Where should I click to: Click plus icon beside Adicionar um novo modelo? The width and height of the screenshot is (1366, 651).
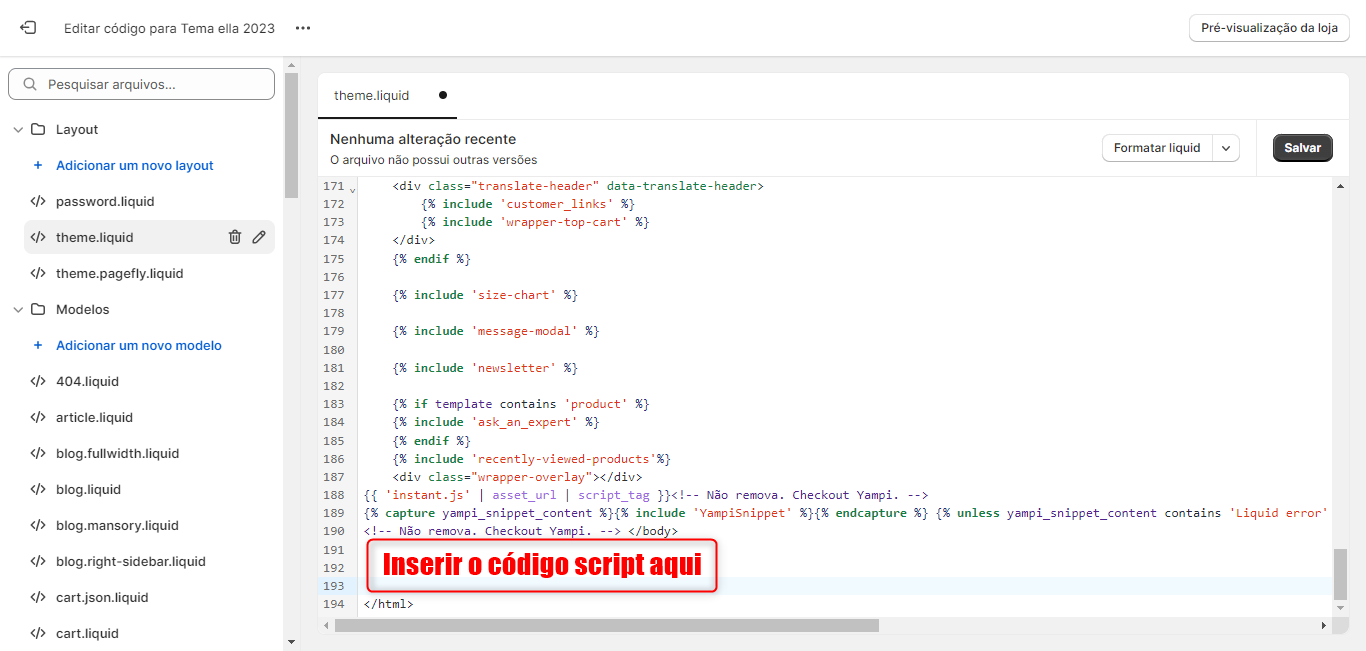pyautogui.click(x=38, y=346)
